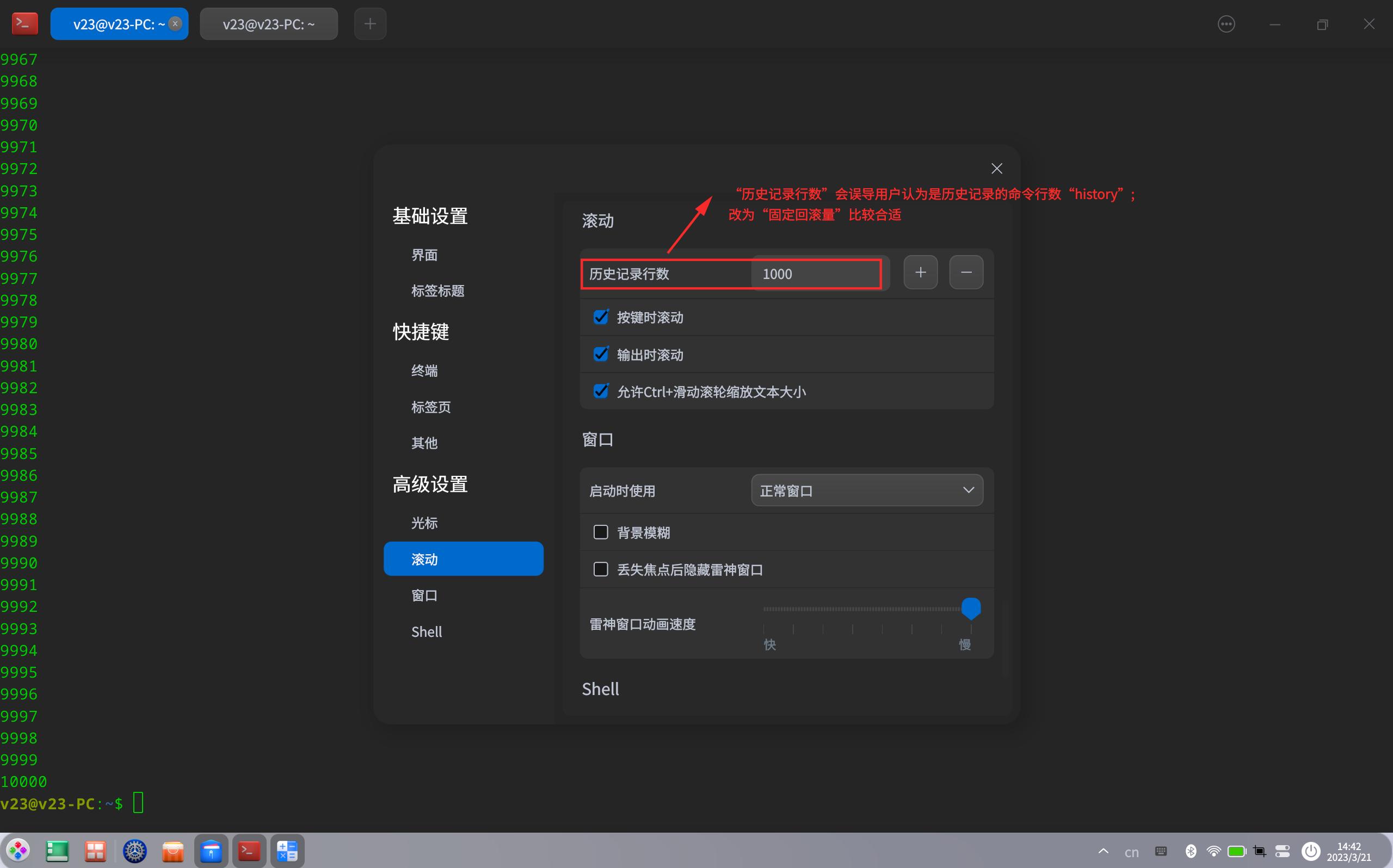Select Shell in settings sidebar
Viewport: 1393px width, 868px height.
click(427, 631)
